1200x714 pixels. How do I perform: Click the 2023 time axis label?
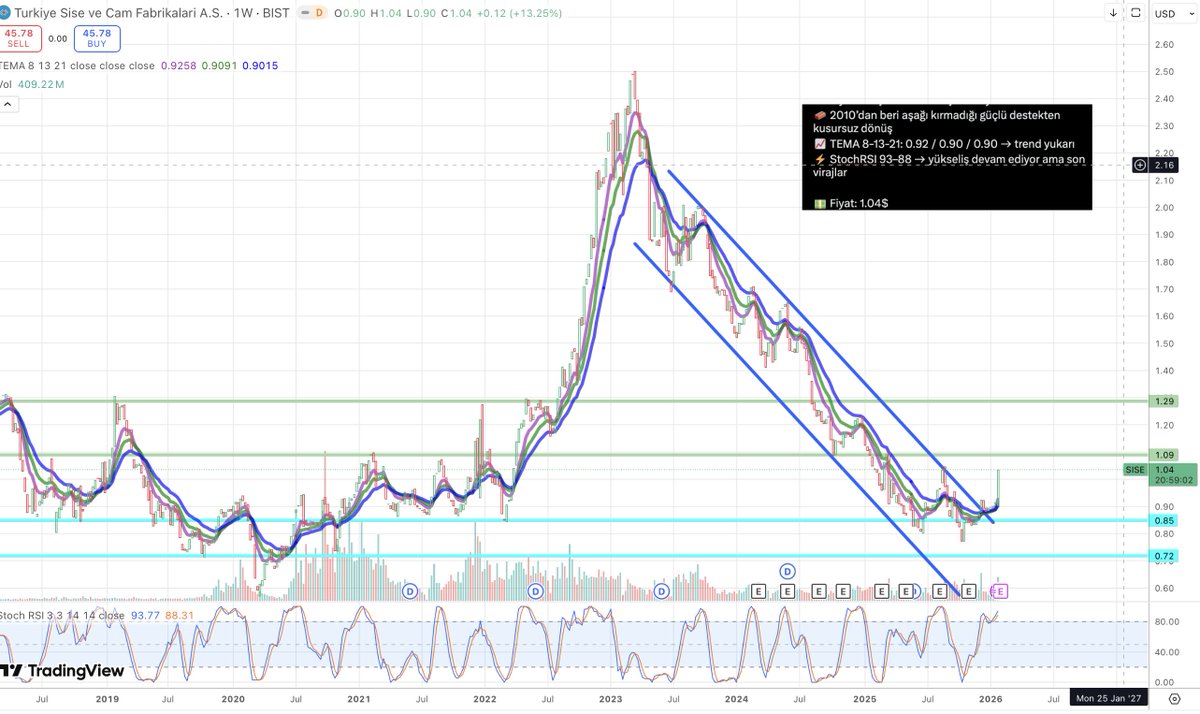coord(610,697)
